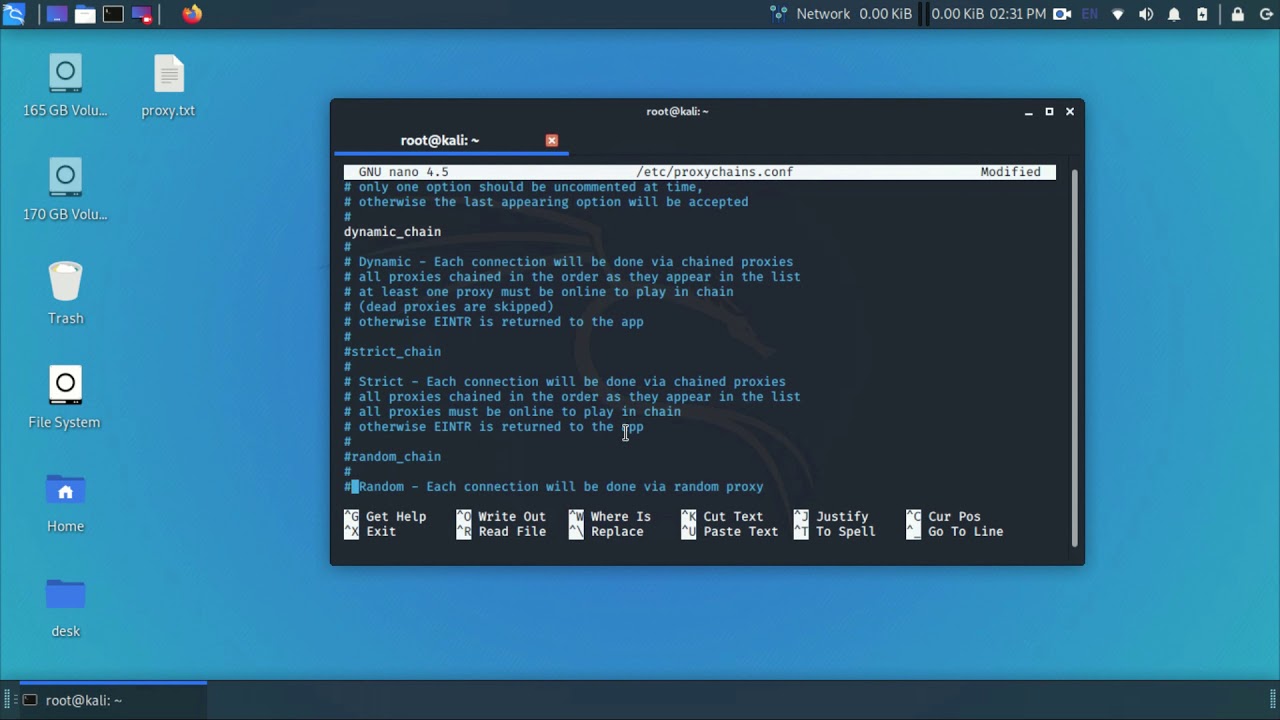
Task: Click 'all proxies must be online' comment line
Action: (x=512, y=412)
